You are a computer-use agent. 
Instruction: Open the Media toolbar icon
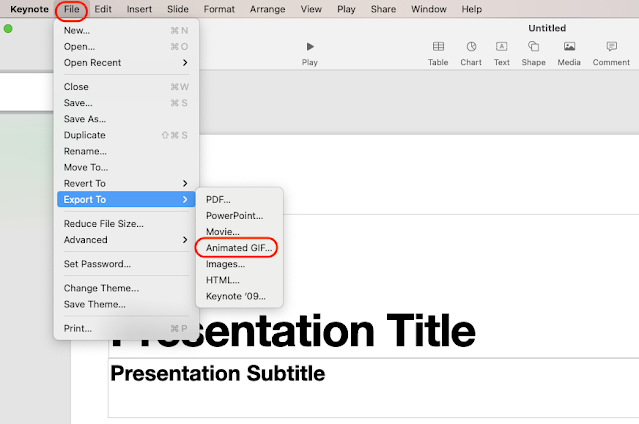[569, 46]
